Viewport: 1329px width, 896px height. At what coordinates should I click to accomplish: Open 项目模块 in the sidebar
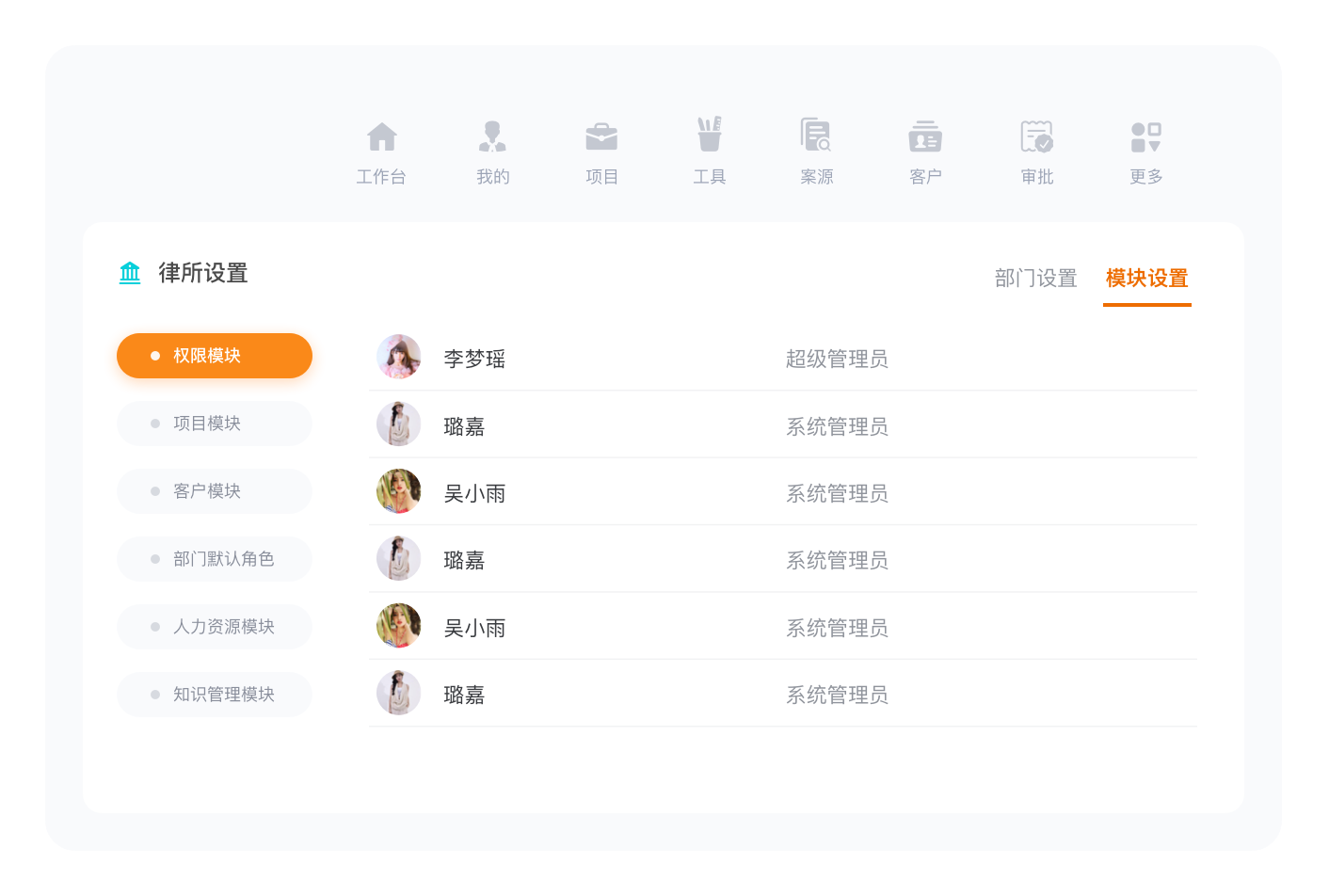coord(215,424)
